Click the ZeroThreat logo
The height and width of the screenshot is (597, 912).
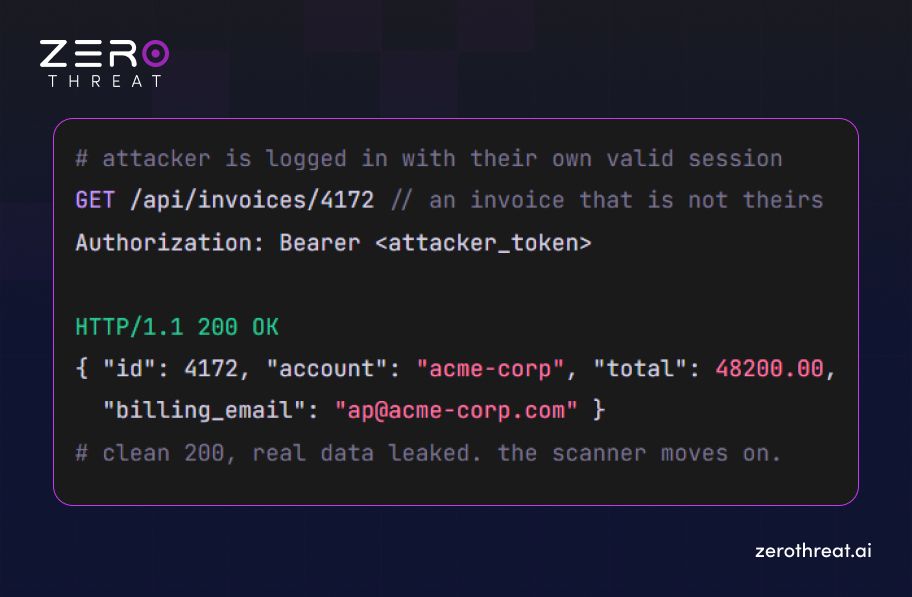click(105, 63)
